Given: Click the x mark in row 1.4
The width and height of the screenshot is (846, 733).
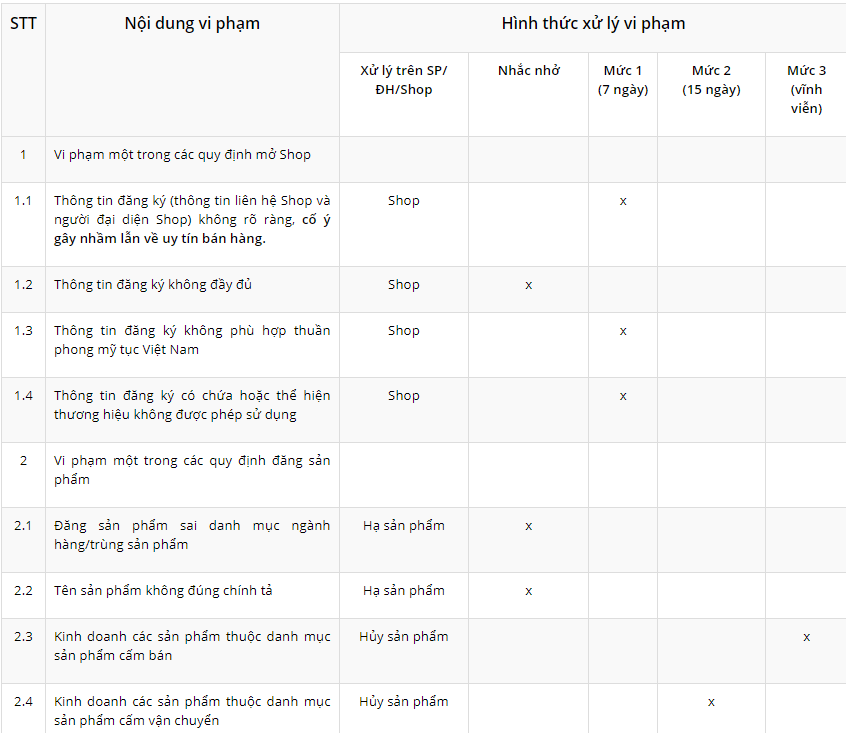Looking at the screenshot, I should point(623,396).
